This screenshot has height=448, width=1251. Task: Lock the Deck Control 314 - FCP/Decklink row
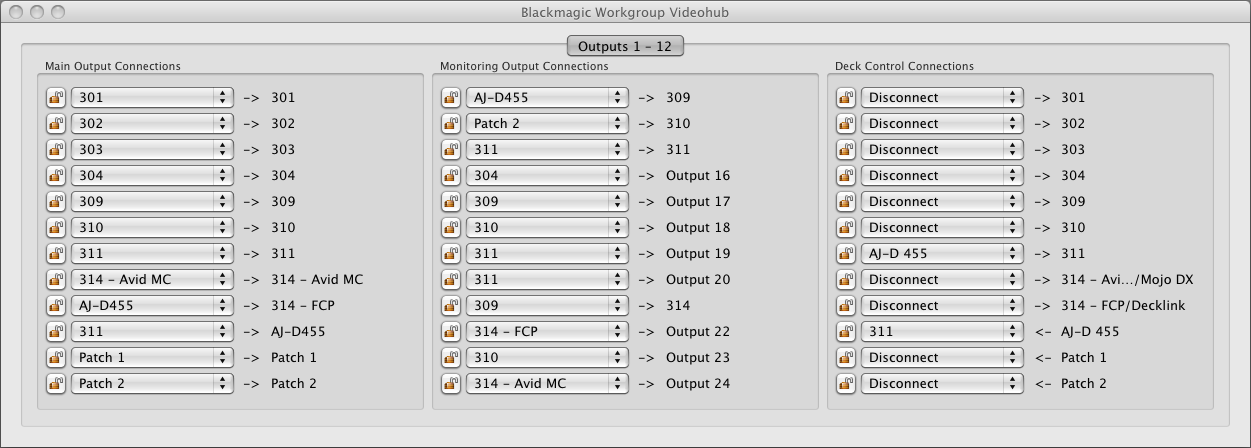(x=846, y=306)
